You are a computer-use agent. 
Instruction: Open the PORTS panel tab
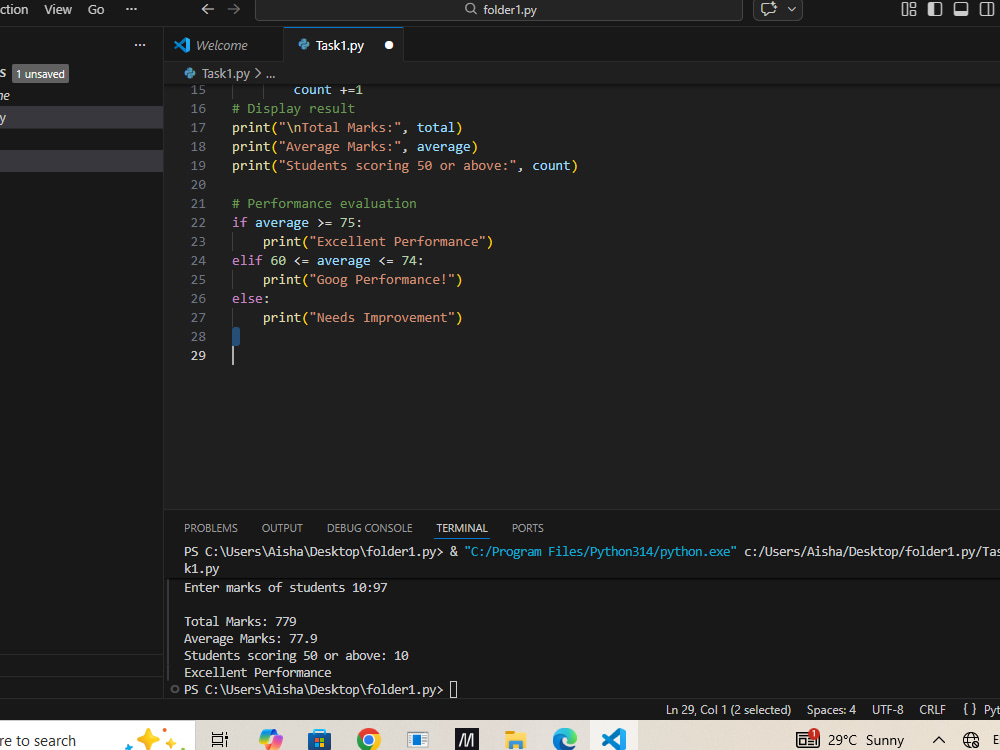tap(527, 528)
